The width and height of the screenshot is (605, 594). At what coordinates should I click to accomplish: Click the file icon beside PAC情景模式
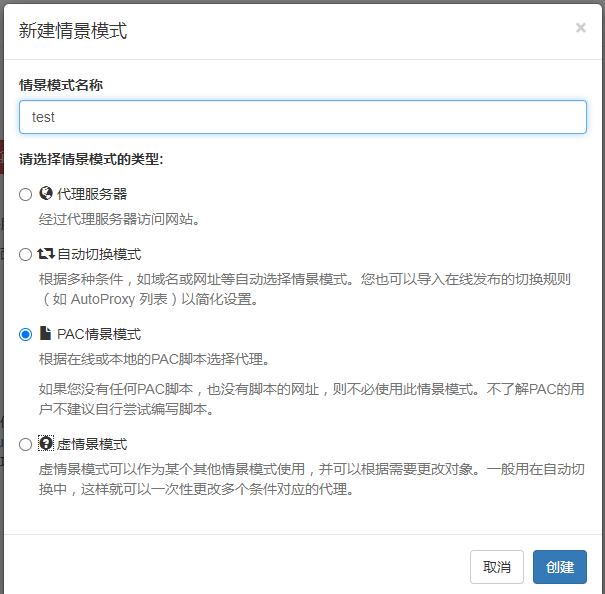tap(46, 333)
